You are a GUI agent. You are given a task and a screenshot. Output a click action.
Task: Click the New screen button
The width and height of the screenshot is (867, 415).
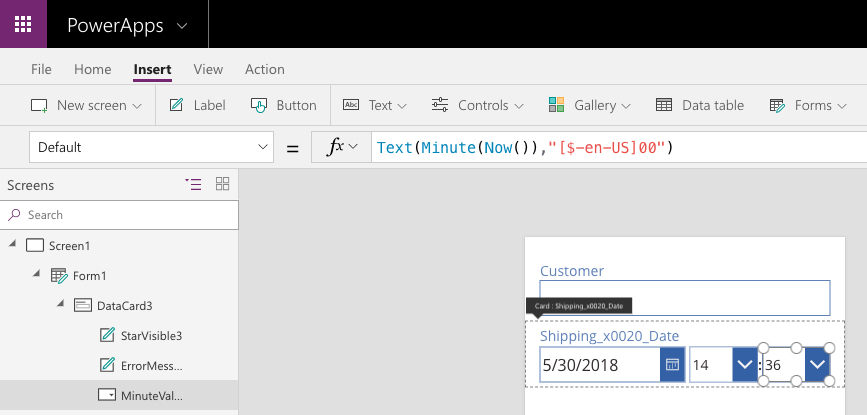(86, 105)
